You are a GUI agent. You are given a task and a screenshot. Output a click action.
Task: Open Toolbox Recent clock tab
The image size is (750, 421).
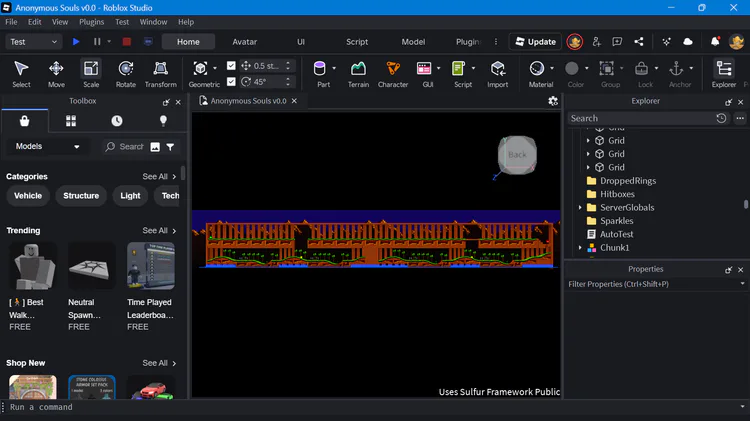click(117, 121)
